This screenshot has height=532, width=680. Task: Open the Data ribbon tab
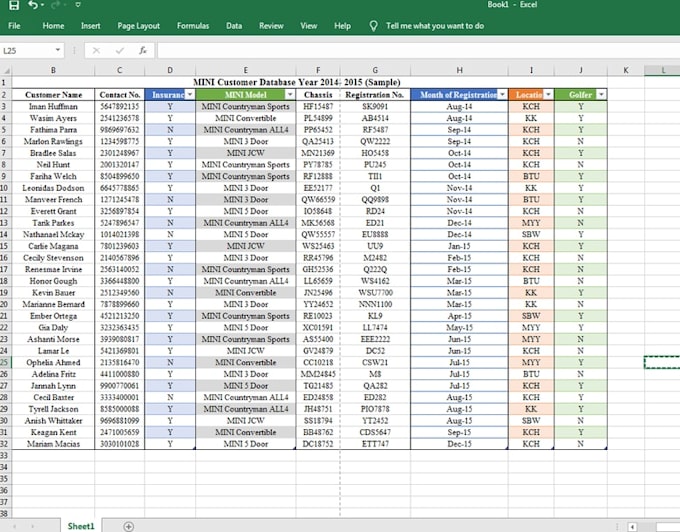tap(234, 26)
